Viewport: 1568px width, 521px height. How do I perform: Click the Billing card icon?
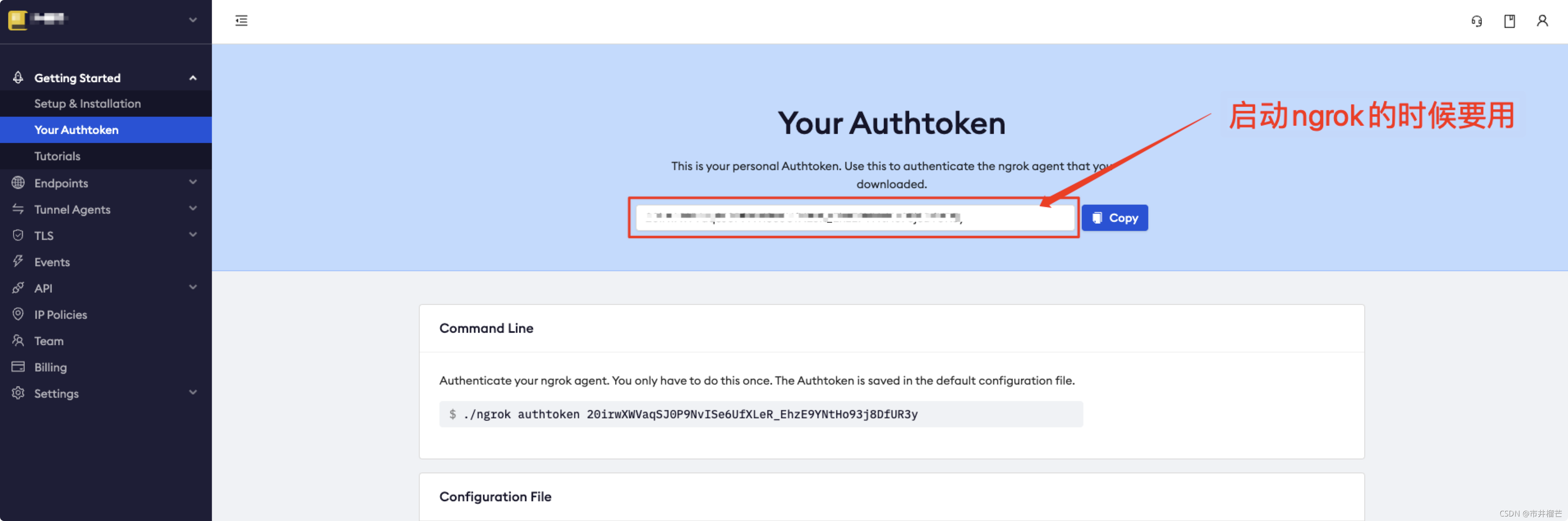18,367
